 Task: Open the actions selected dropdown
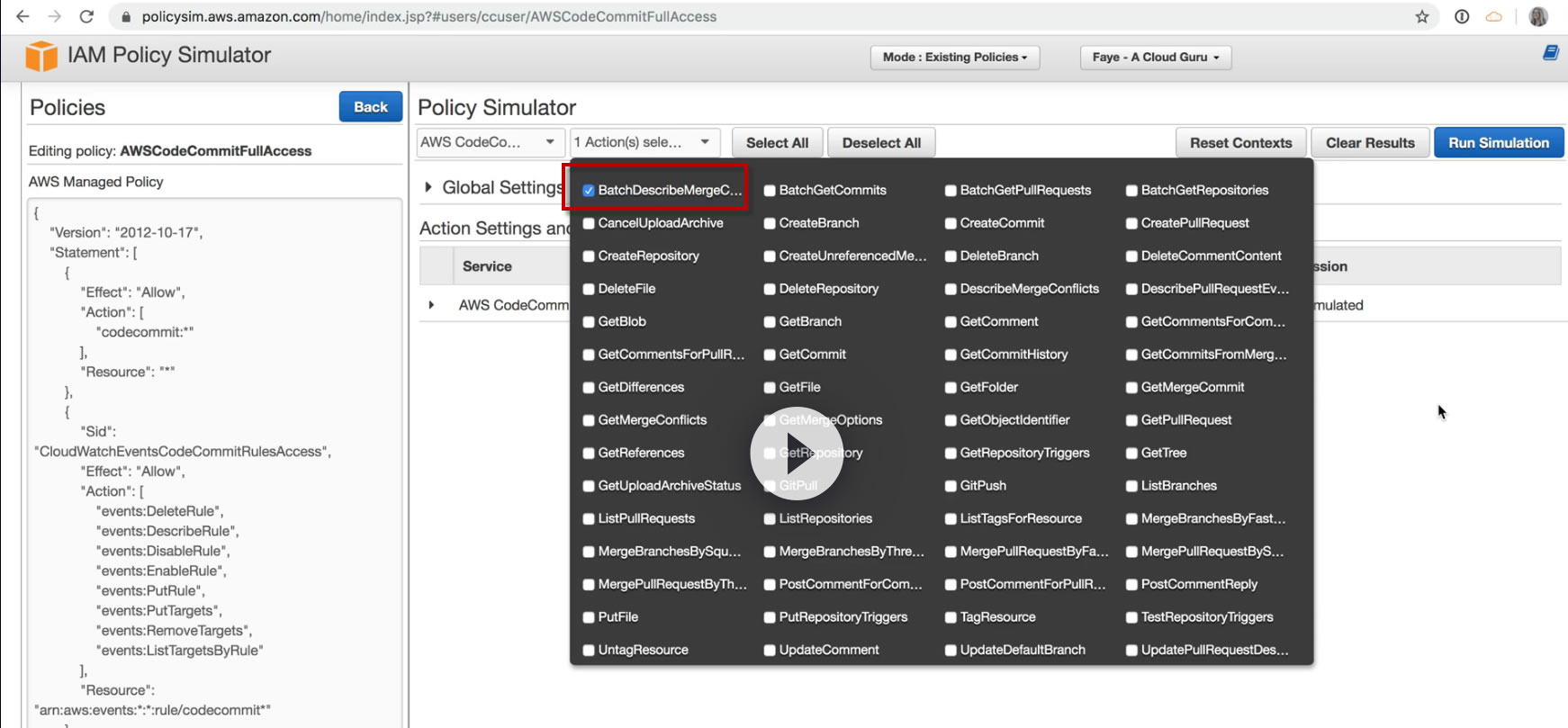pyautogui.click(x=644, y=142)
